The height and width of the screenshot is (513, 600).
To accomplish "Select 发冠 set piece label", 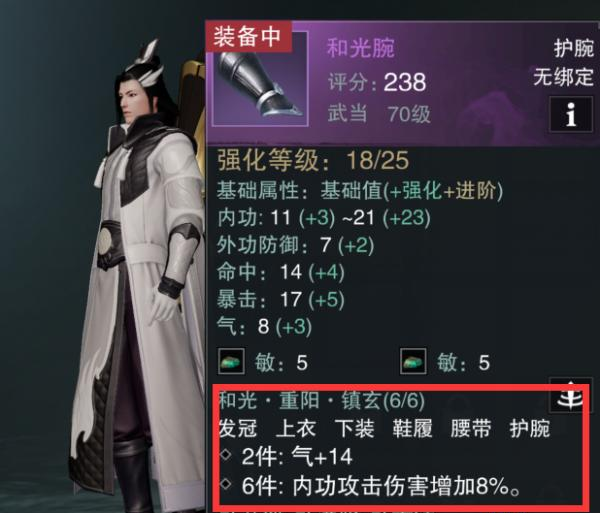I will 238,428.
